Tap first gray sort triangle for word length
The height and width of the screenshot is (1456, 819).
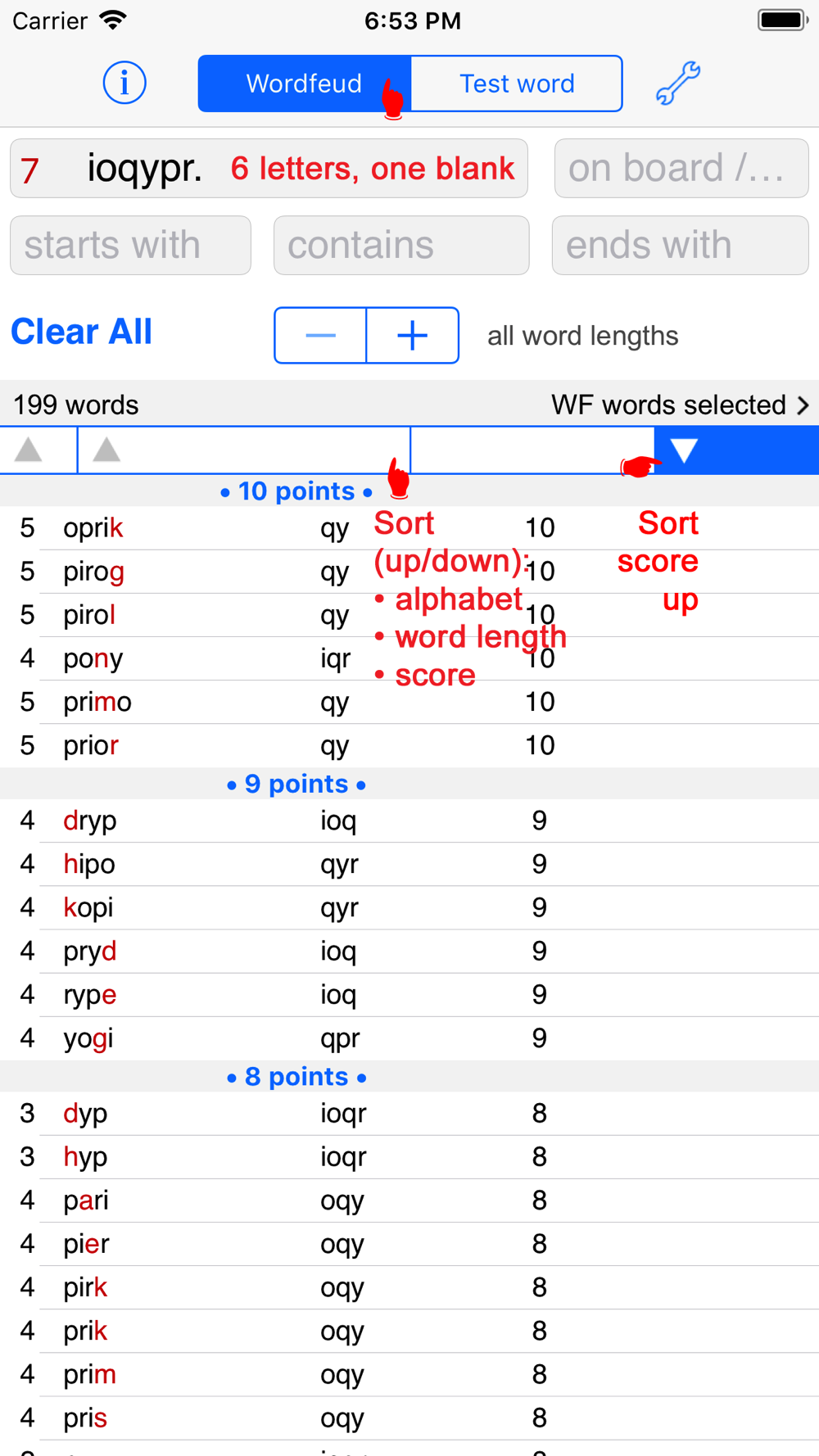(x=29, y=450)
